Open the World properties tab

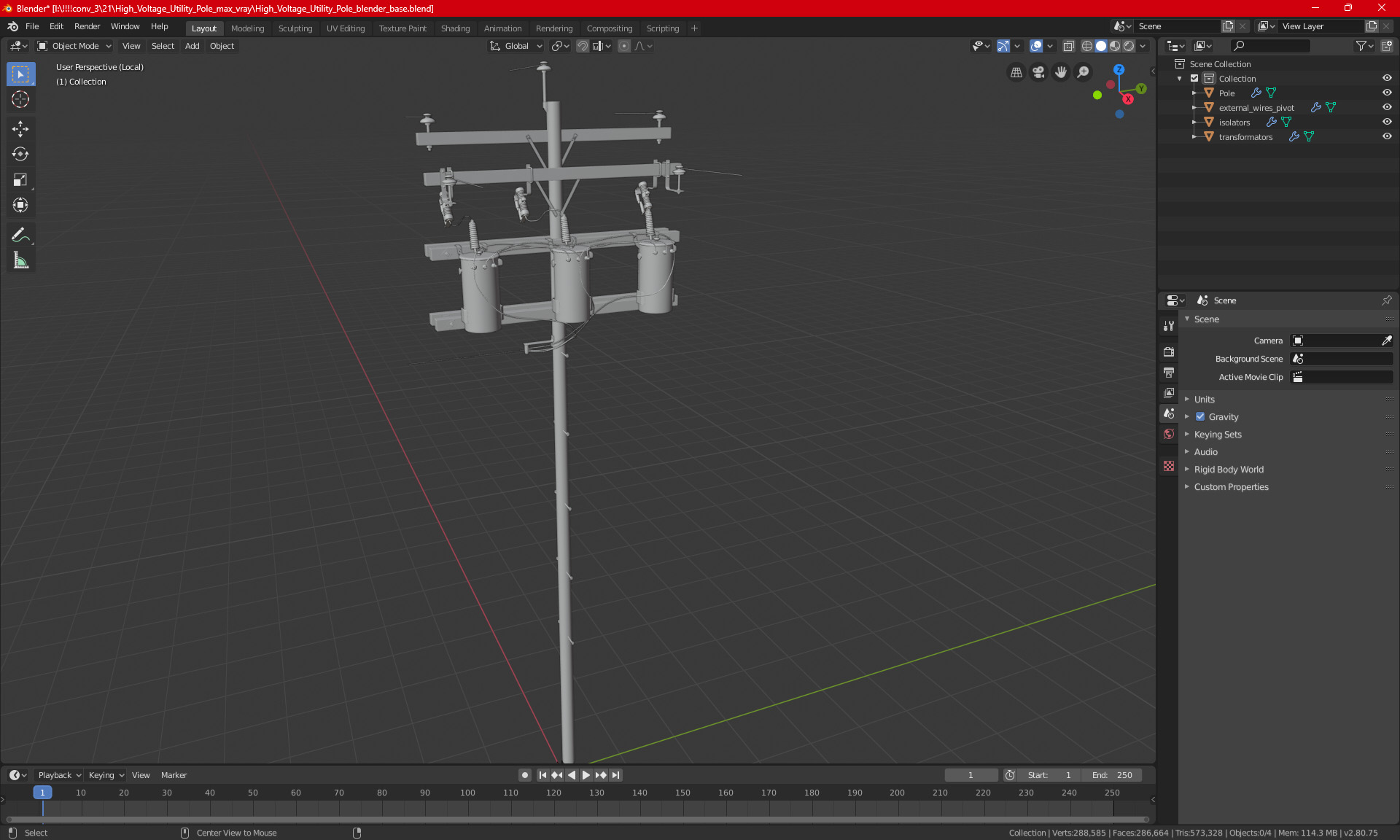pyautogui.click(x=1169, y=434)
